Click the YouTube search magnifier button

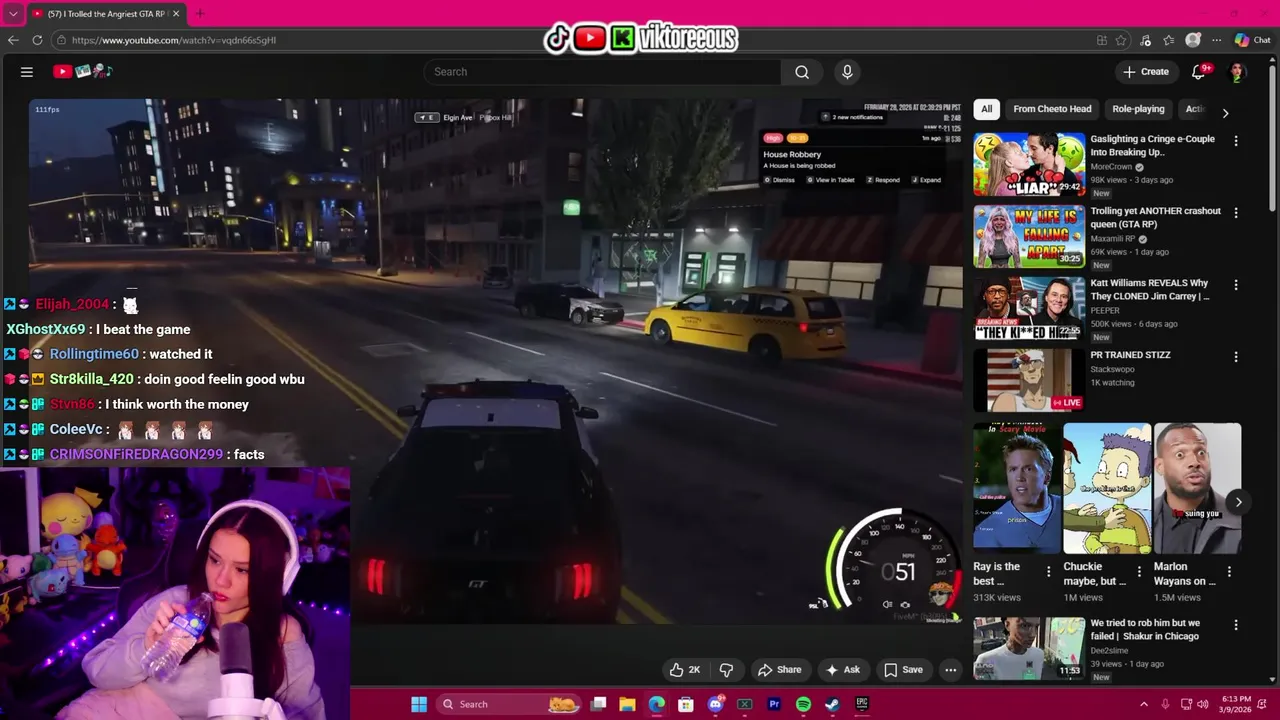[802, 72]
